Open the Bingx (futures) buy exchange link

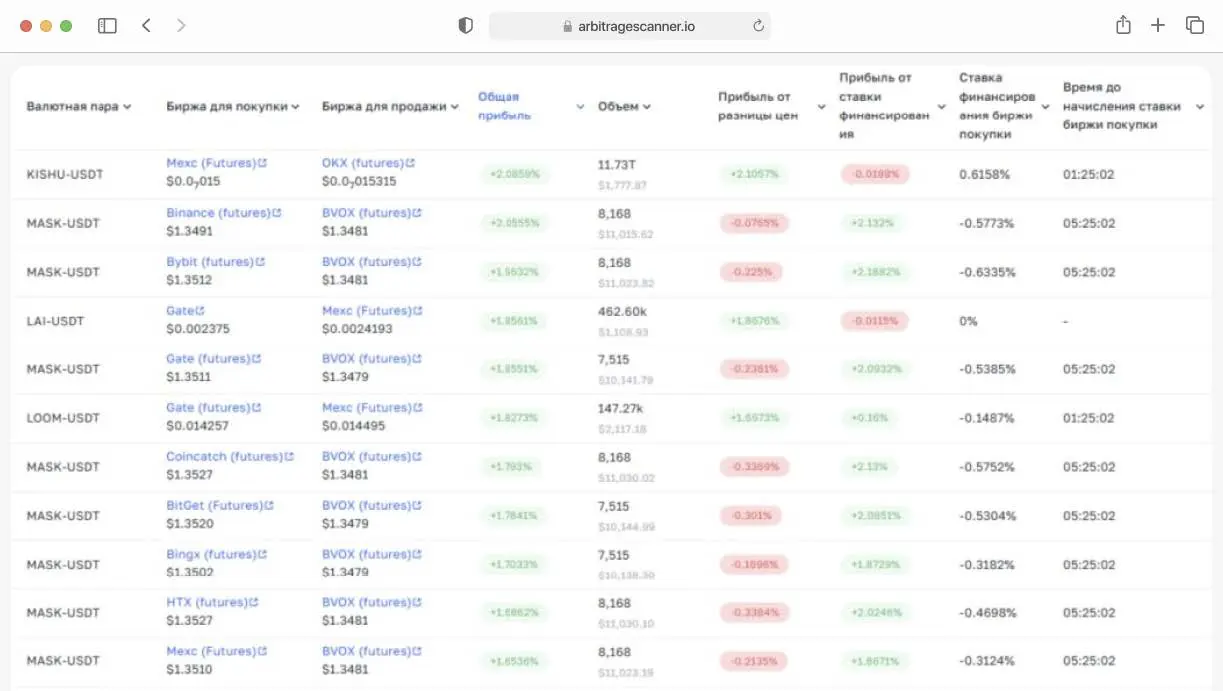(211, 555)
